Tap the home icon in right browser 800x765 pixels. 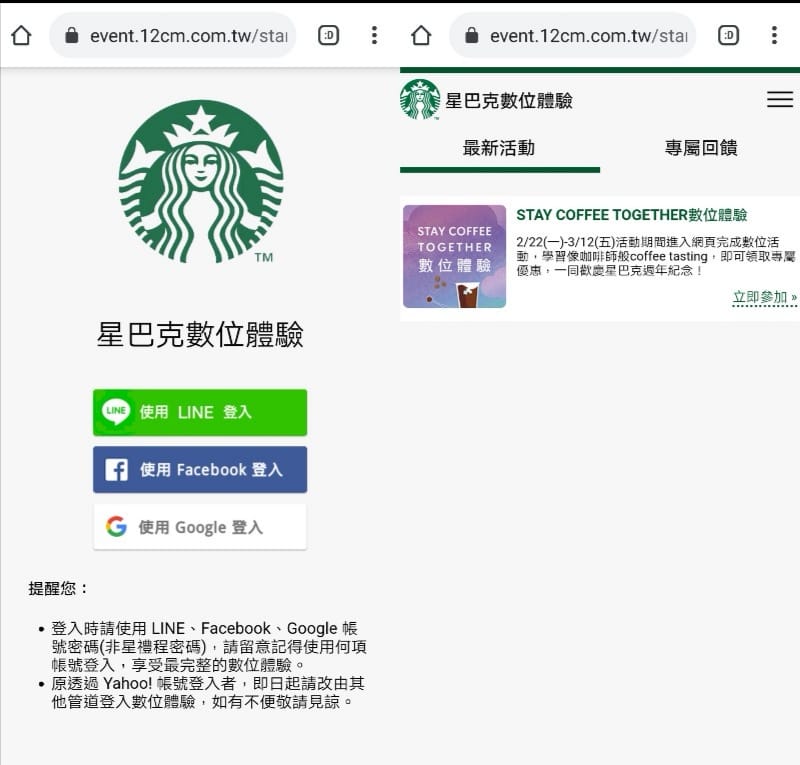point(421,36)
